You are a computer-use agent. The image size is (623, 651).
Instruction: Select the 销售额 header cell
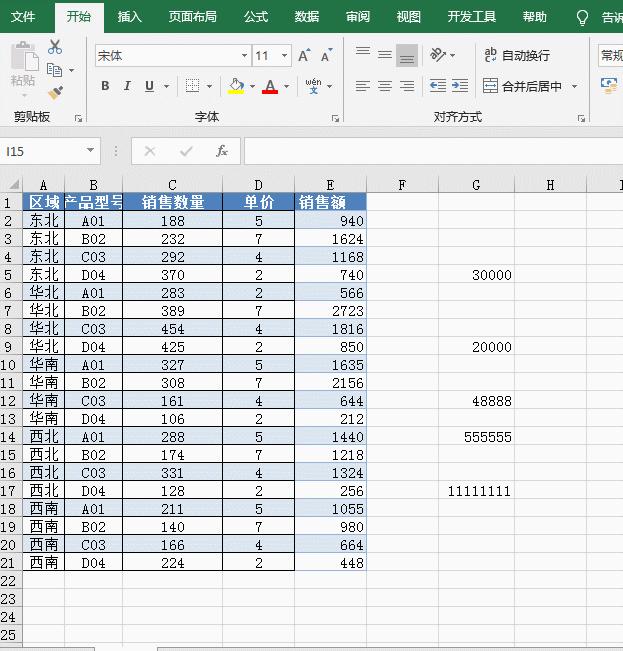tap(330, 202)
